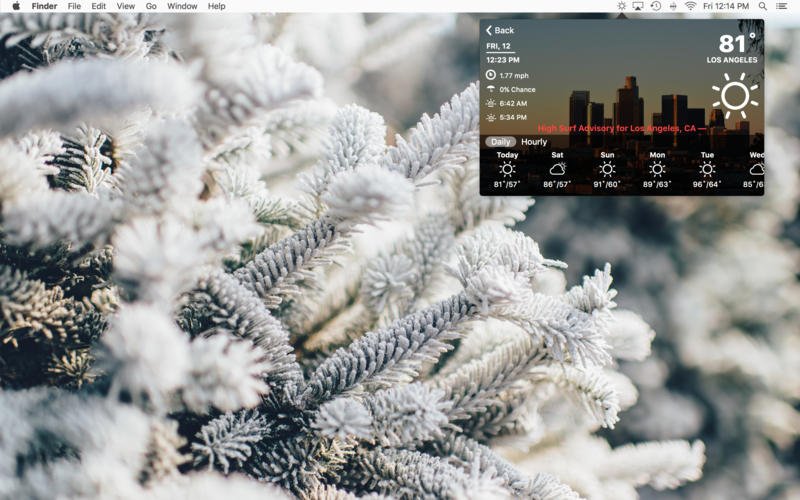Open Notification Center list icon
Image resolution: width=800 pixels, height=500 pixels.
tap(781, 6)
